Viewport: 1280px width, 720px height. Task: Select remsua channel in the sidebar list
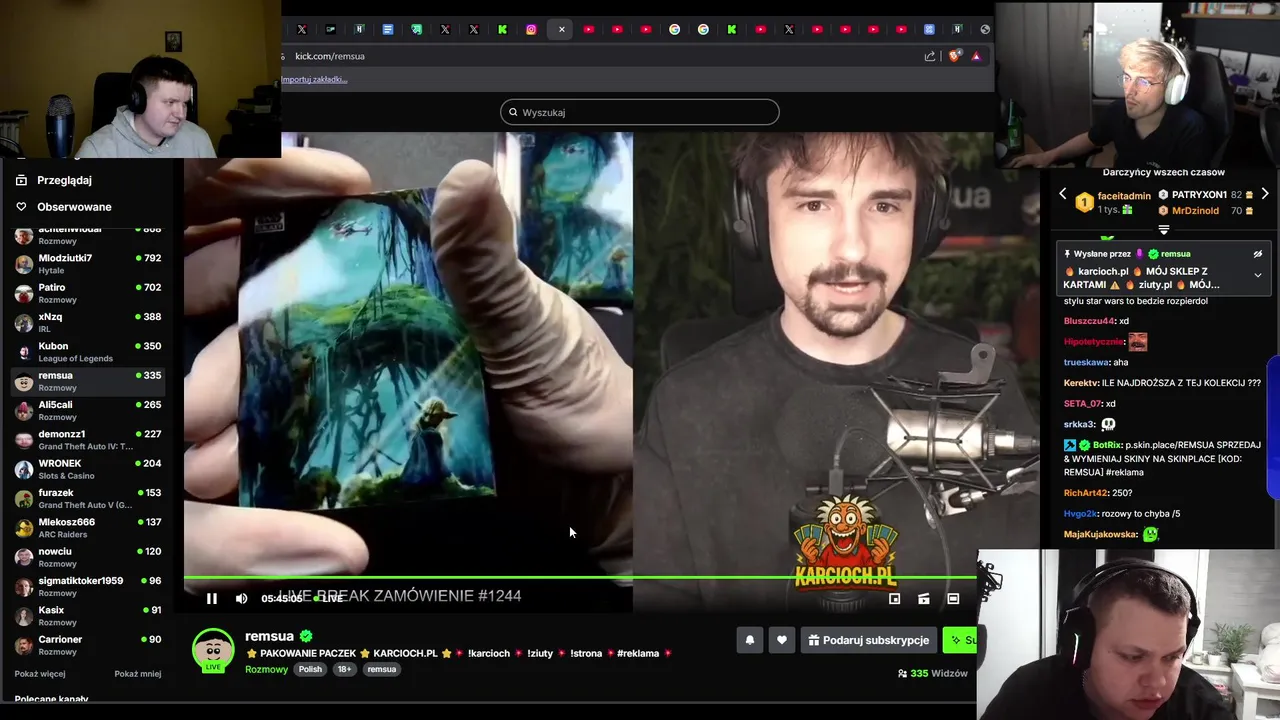click(x=88, y=381)
